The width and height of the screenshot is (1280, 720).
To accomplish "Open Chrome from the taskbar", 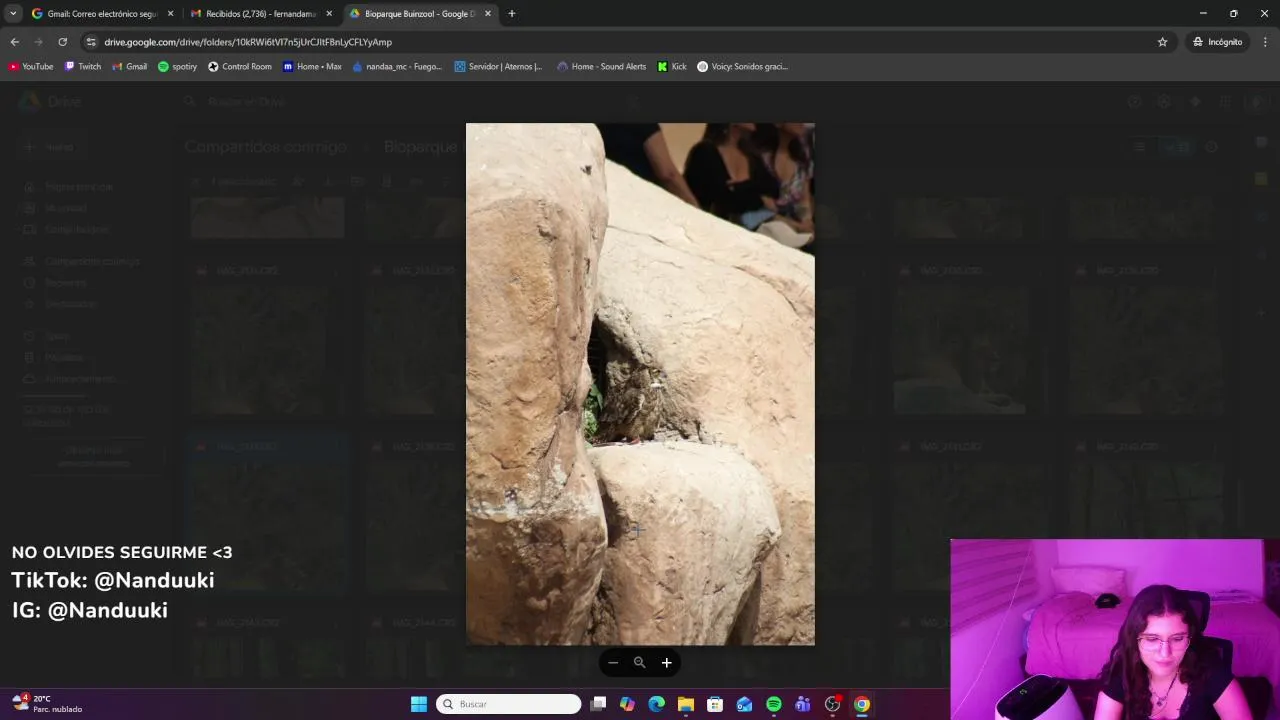I will [x=862, y=704].
